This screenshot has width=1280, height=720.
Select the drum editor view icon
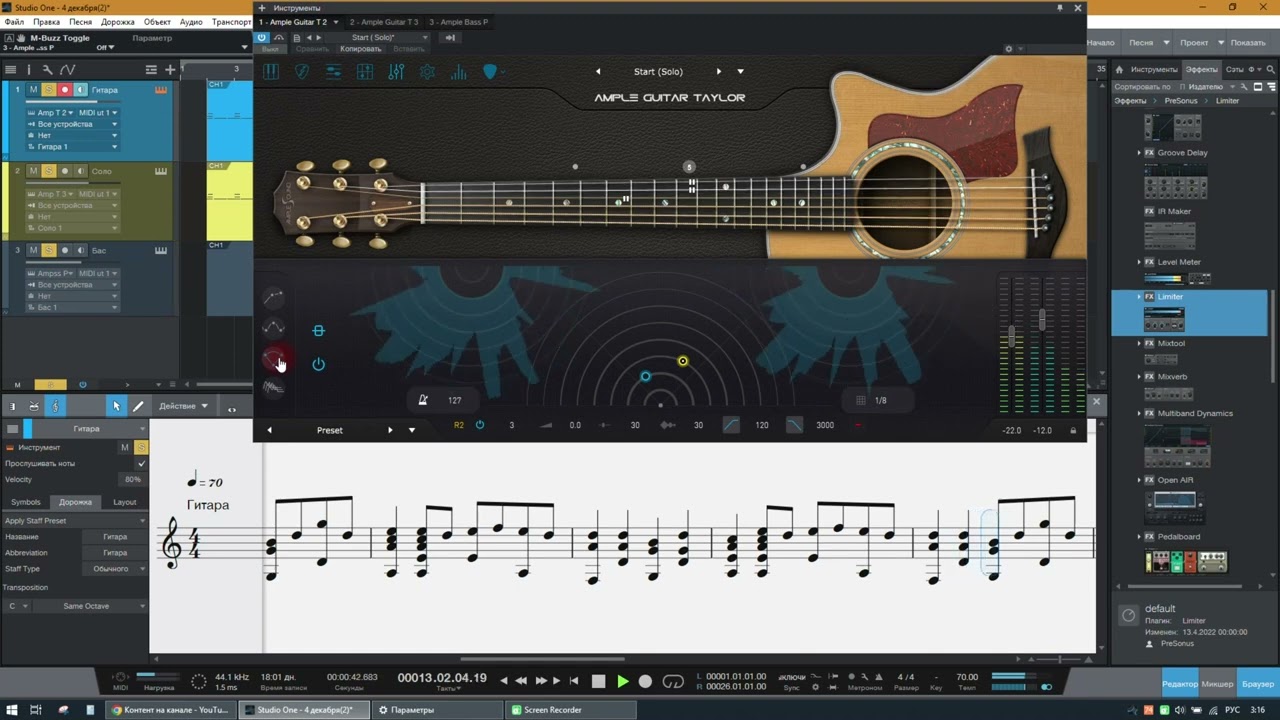pyautogui.click(x=34, y=406)
